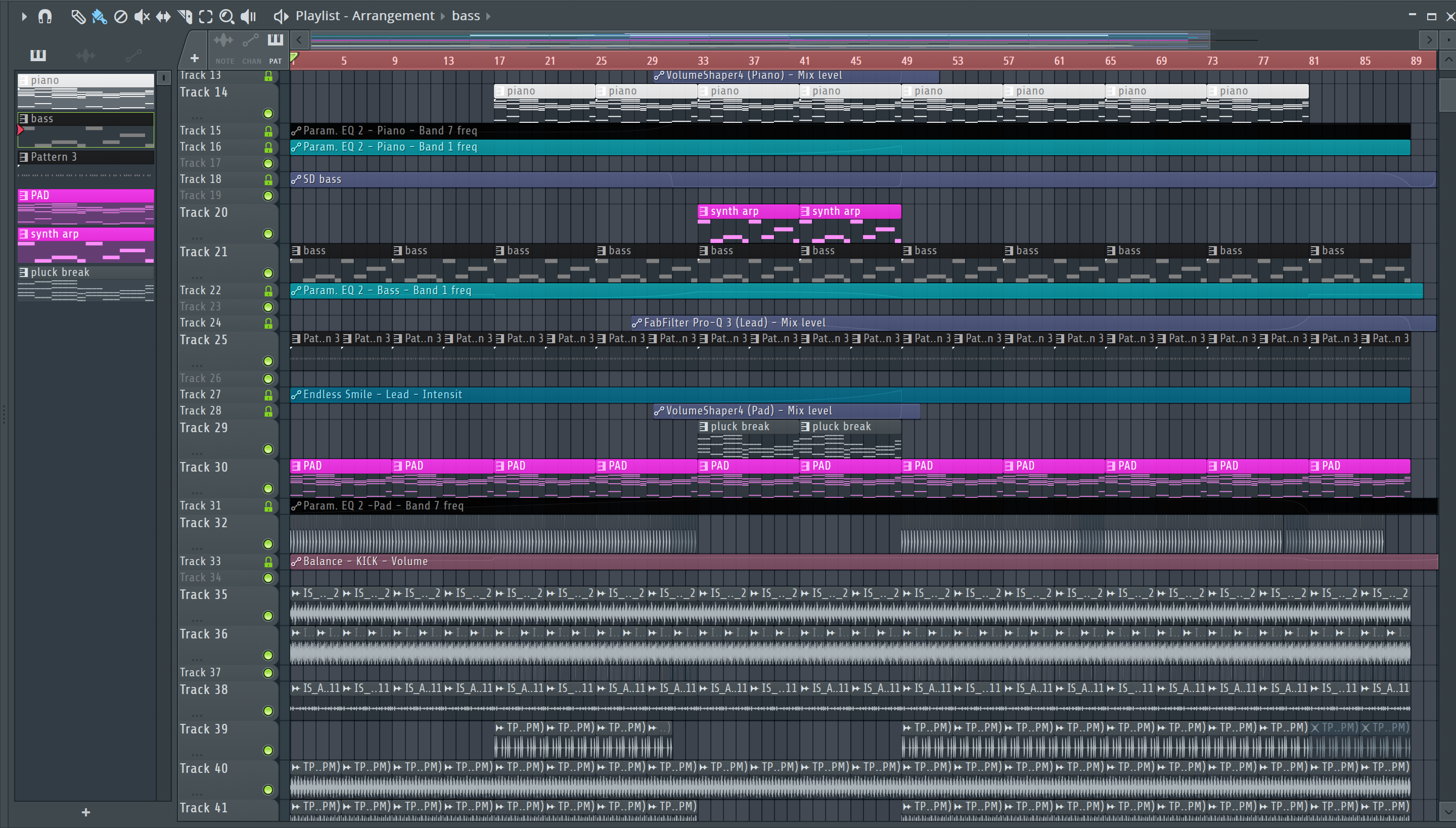Select Param. EQ 2 - Bass - Band 1 freq clip
1456x828 pixels.
click(x=856, y=290)
